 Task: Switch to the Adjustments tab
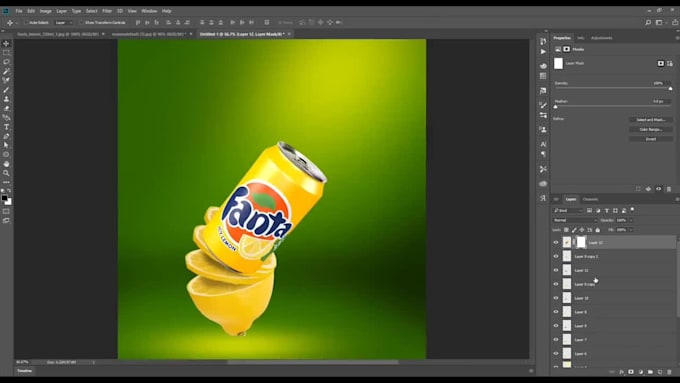[602, 38]
